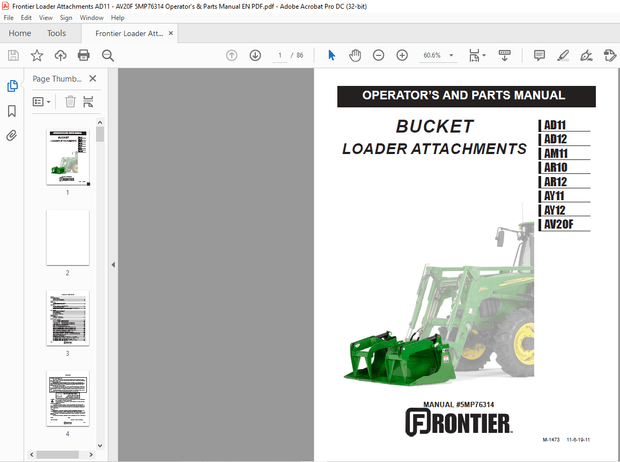Delete selected page with trash icon
The image size is (620, 462).
[70, 102]
